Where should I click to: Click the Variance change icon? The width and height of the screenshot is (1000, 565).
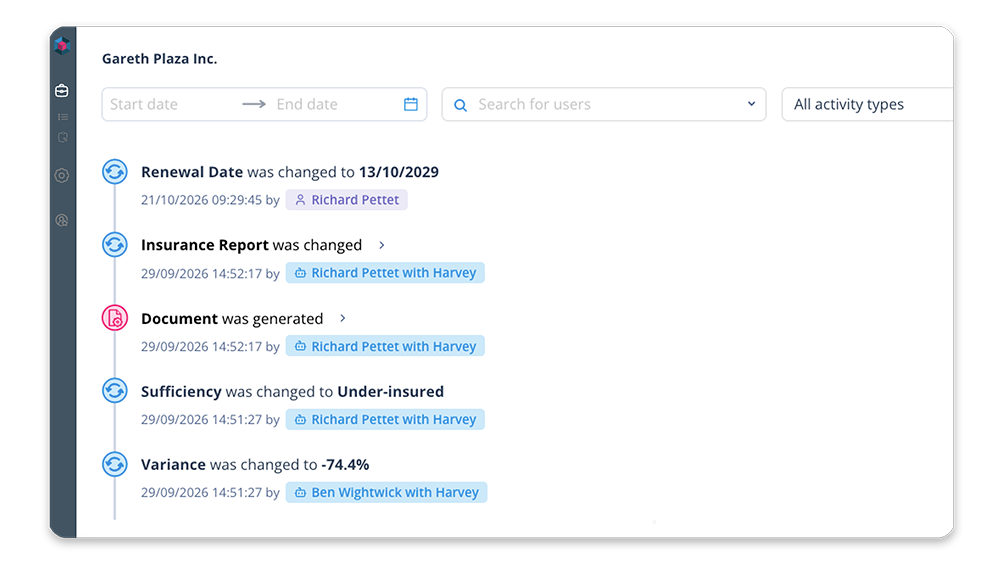115,464
